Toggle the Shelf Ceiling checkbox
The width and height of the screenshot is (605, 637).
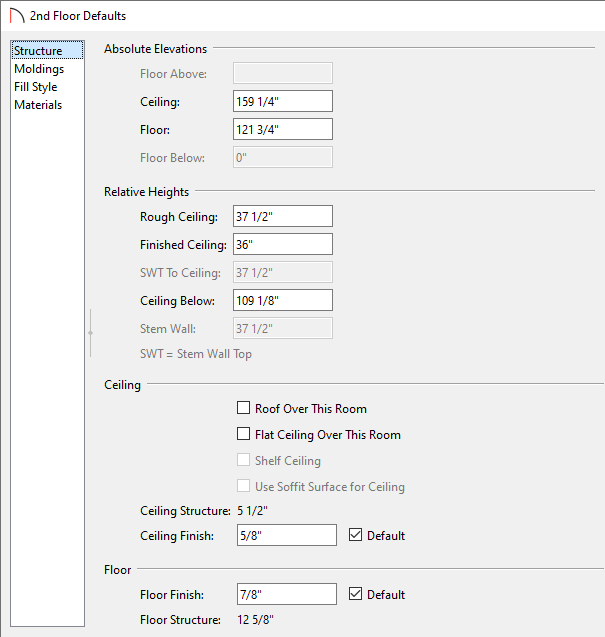coord(243,460)
